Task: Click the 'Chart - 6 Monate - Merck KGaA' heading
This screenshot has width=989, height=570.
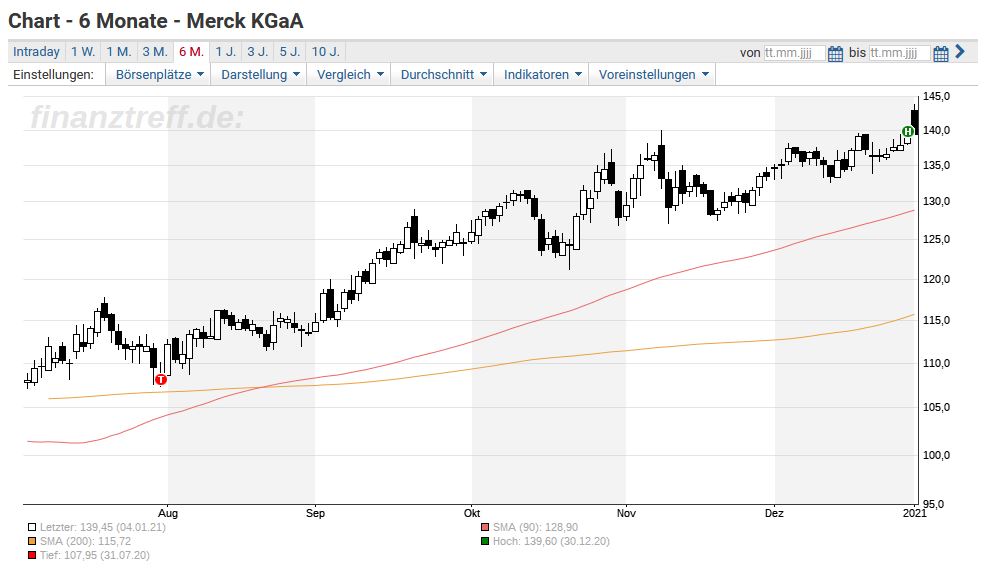Action: [155, 21]
